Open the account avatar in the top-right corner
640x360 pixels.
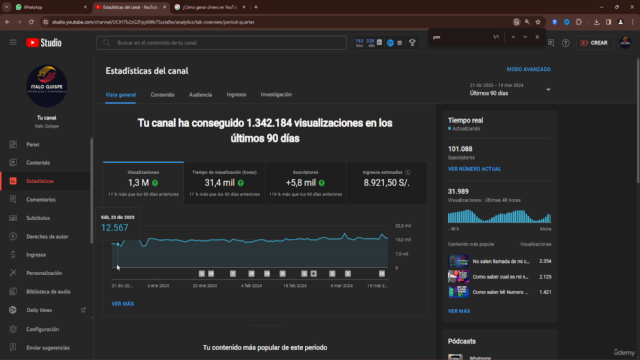pyautogui.click(x=625, y=42)
